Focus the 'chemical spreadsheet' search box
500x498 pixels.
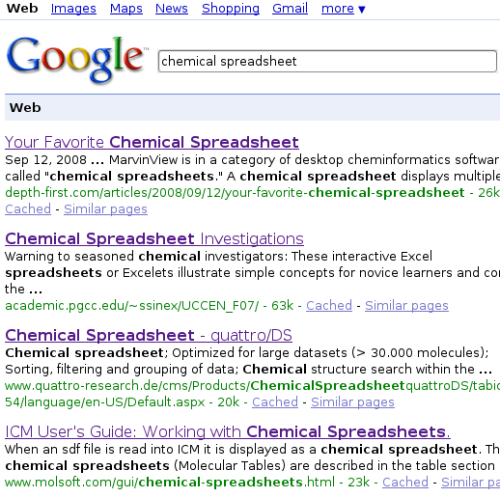click(x=327, y=61)
